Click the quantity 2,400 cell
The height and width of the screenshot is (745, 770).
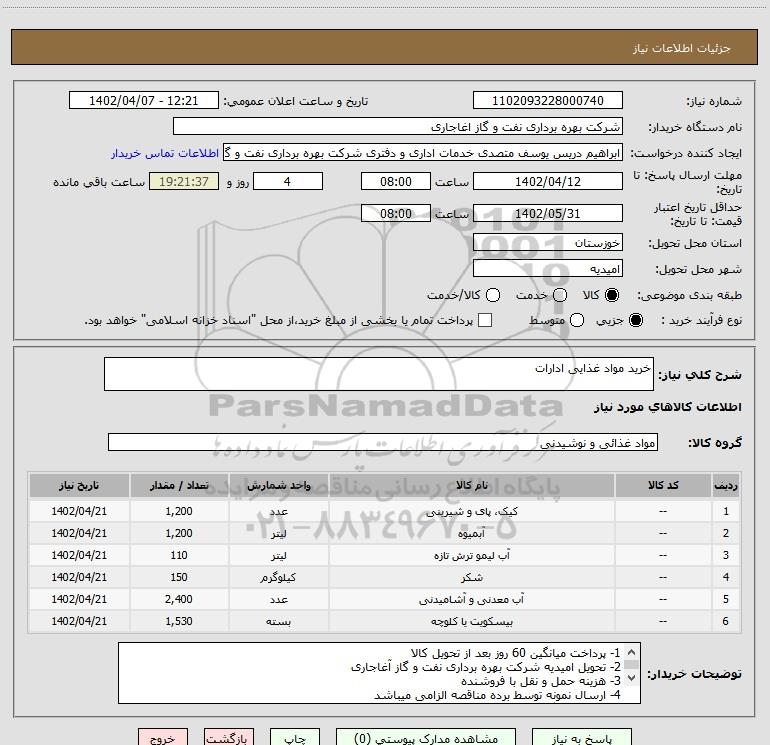(179, 599)
